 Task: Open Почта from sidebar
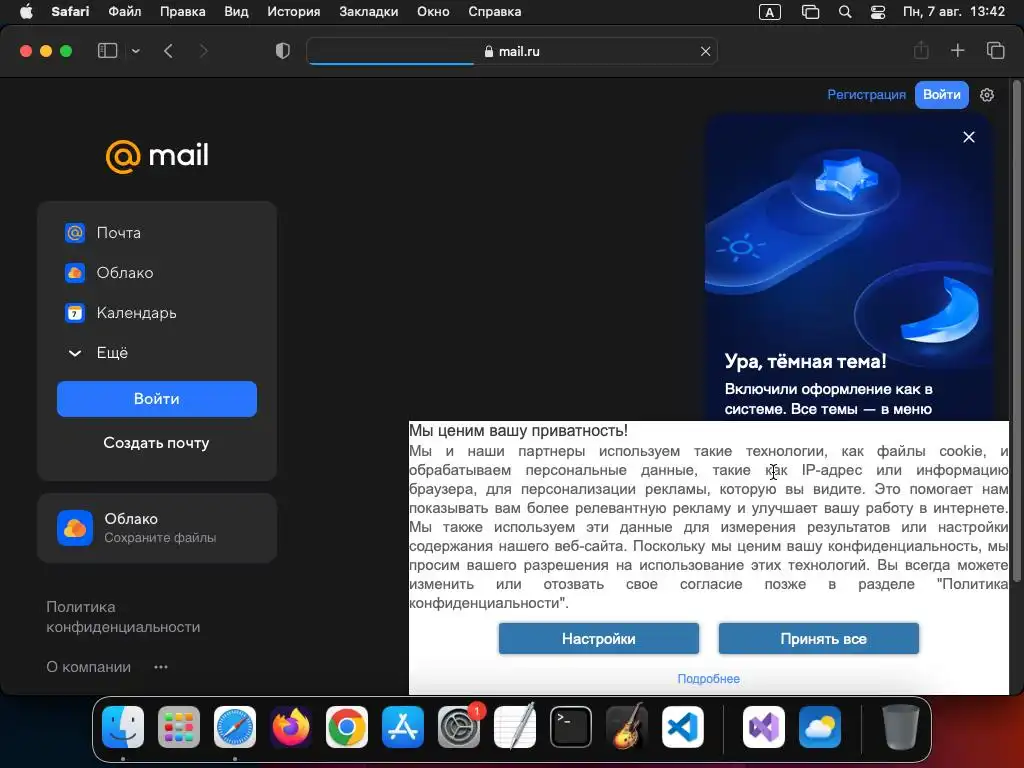pyautogui.click(x=103, y=232)
